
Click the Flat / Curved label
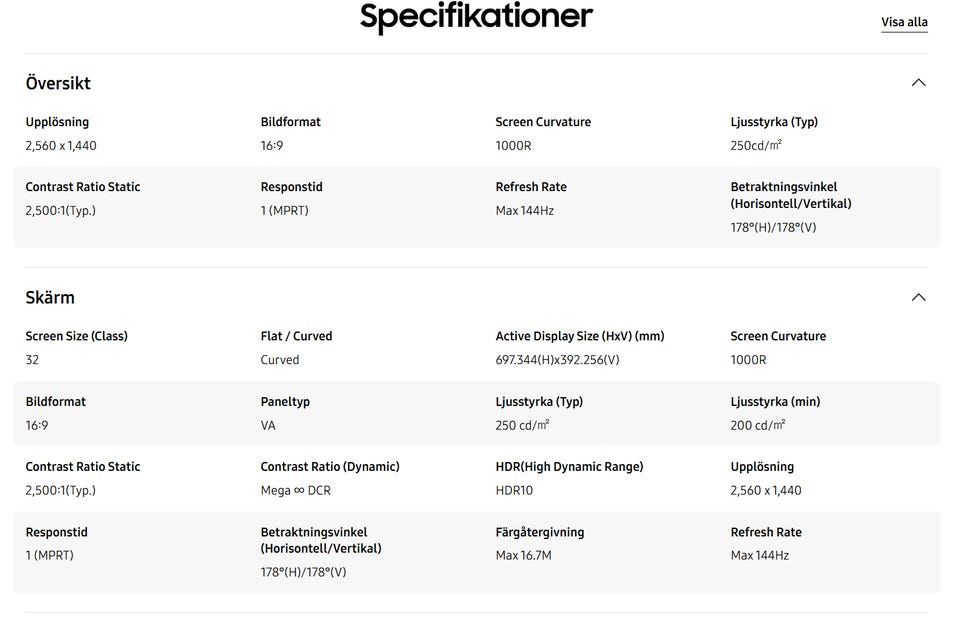[296, 336]
